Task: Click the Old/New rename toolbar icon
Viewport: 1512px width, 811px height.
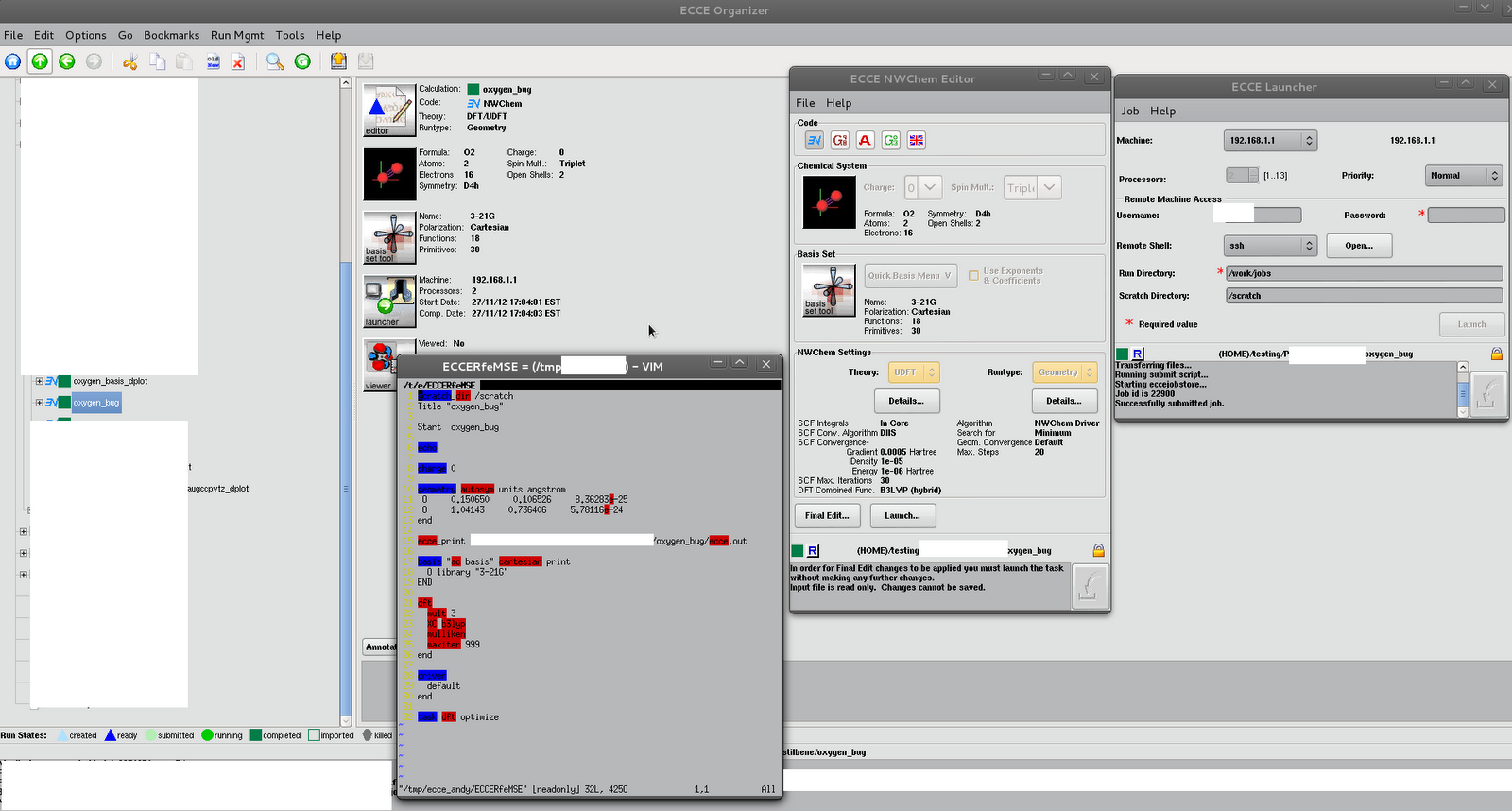Action: click(x=213, y=61)
